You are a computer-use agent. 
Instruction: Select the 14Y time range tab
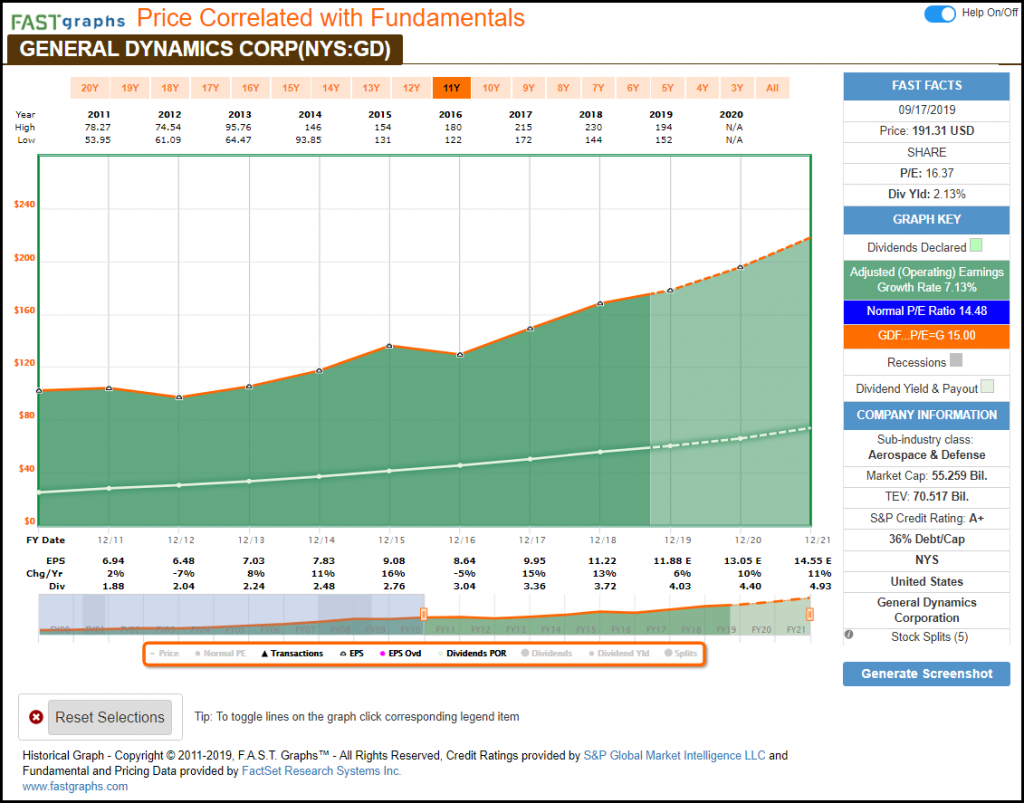pyautogui.click(x=330, y=88)
